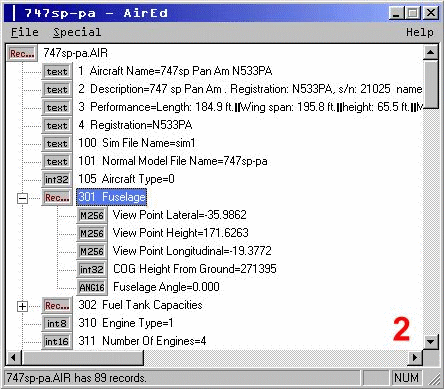Image resolution: width=444 pixels, height=389 pixels.
Task: Click the text icon for Registration row
Action: [x=57, y=125]
